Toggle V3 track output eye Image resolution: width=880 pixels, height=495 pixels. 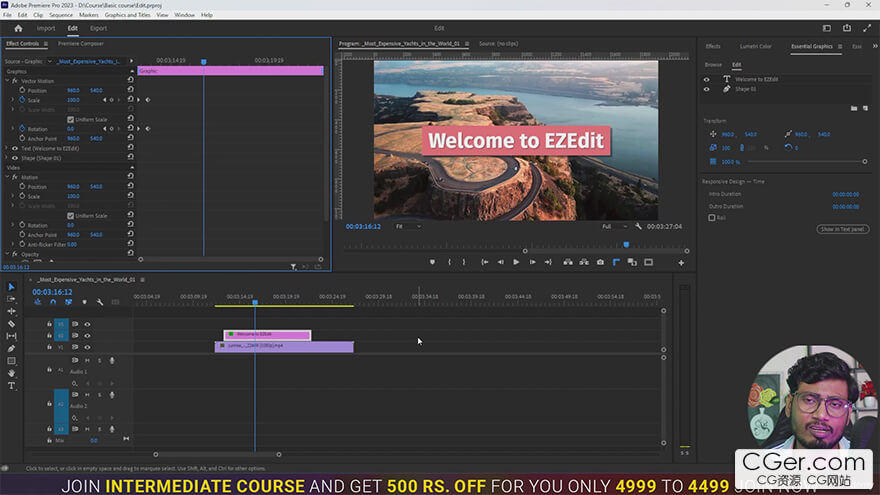tap(88, 324)
